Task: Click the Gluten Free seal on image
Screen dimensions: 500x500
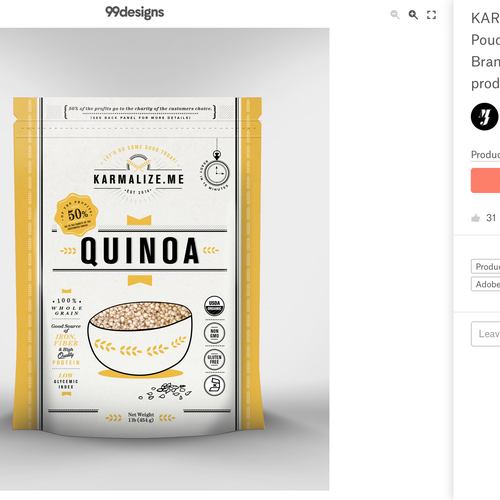Action: pyautogui.click(x=214, y=359)
